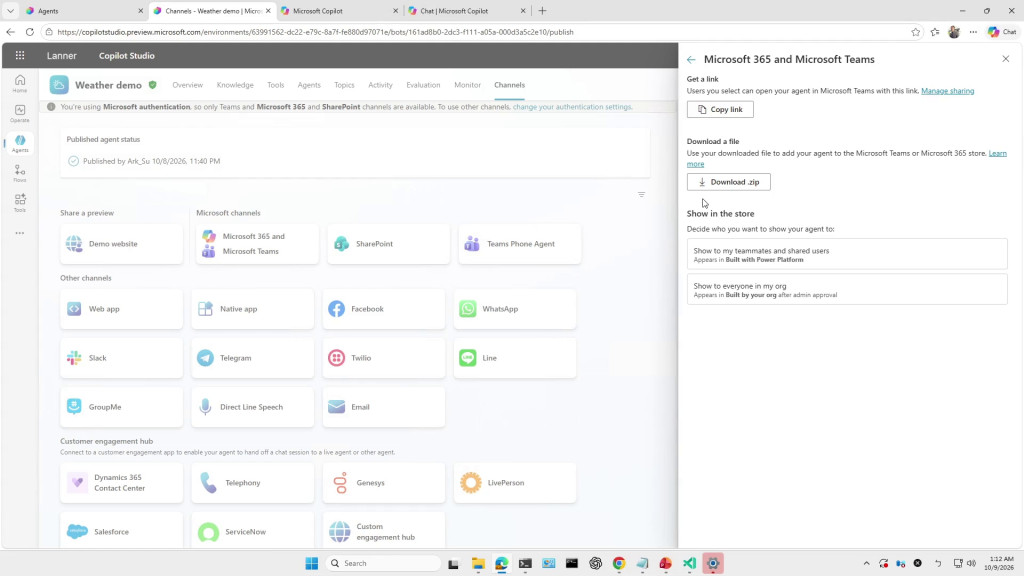Open the Manage sharing link
Image resolution: width=1024 pixels, height=576 pixels.
coord(948,91)
